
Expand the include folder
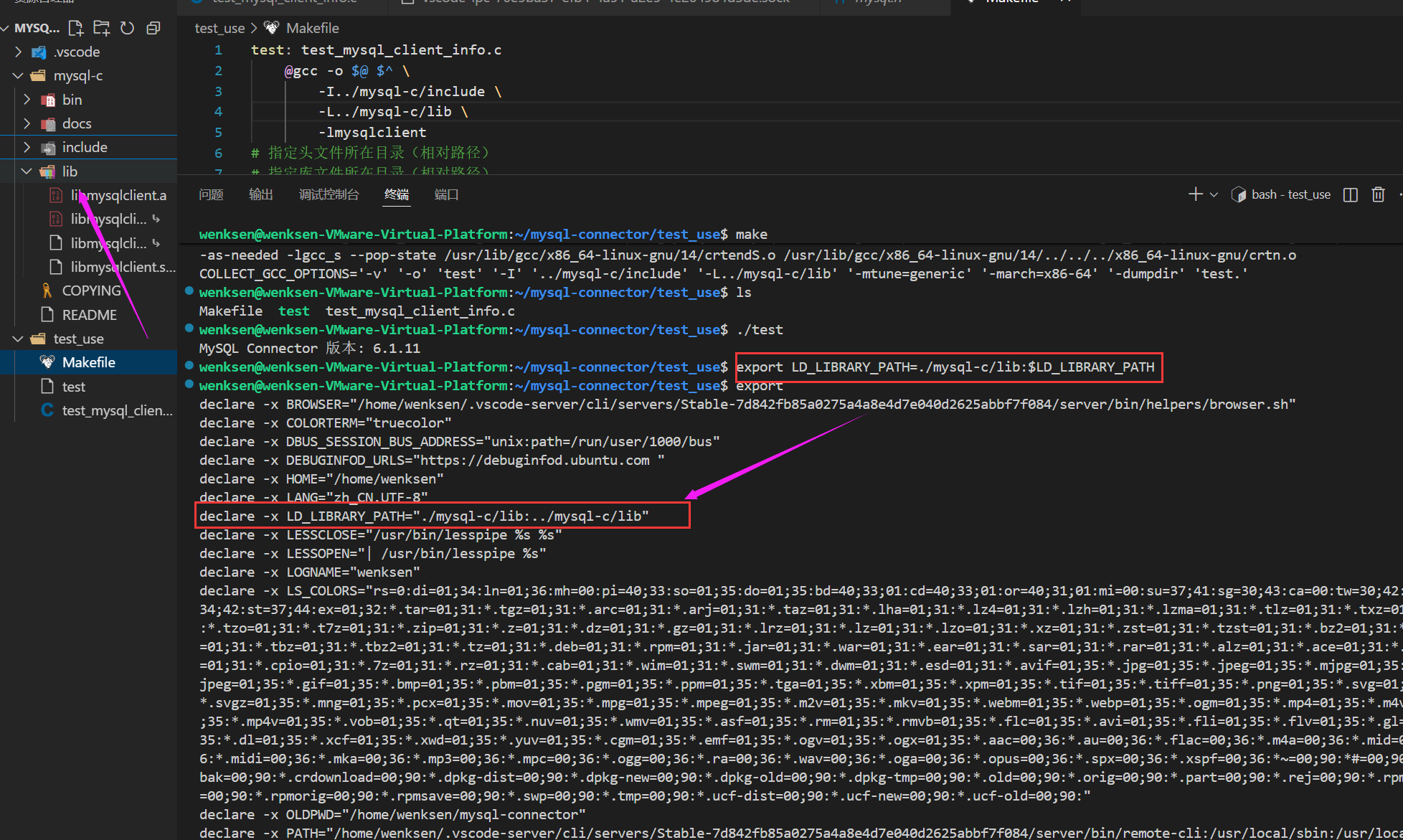click(85, 147)
